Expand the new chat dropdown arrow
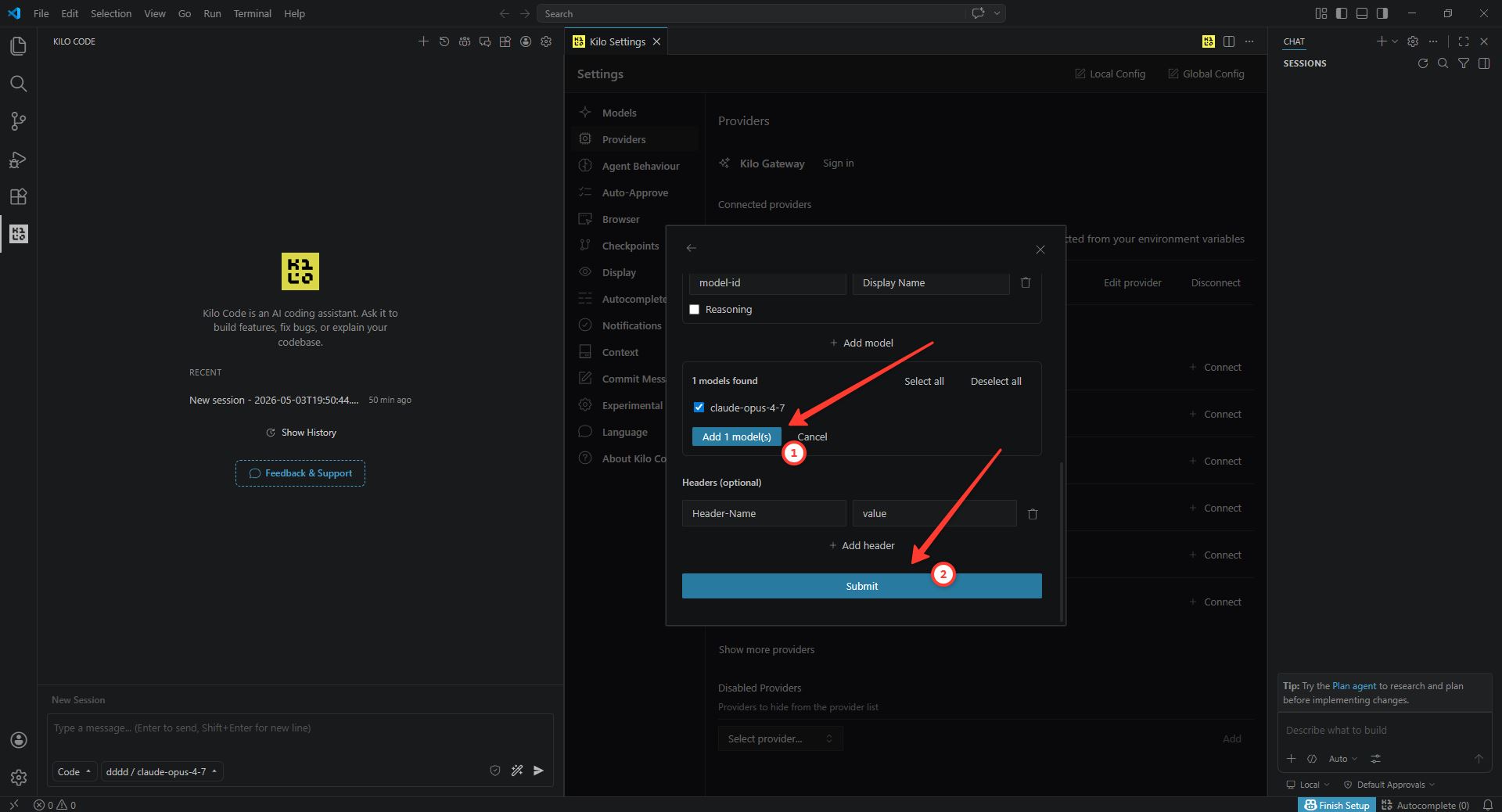 tap(1395, 41)
